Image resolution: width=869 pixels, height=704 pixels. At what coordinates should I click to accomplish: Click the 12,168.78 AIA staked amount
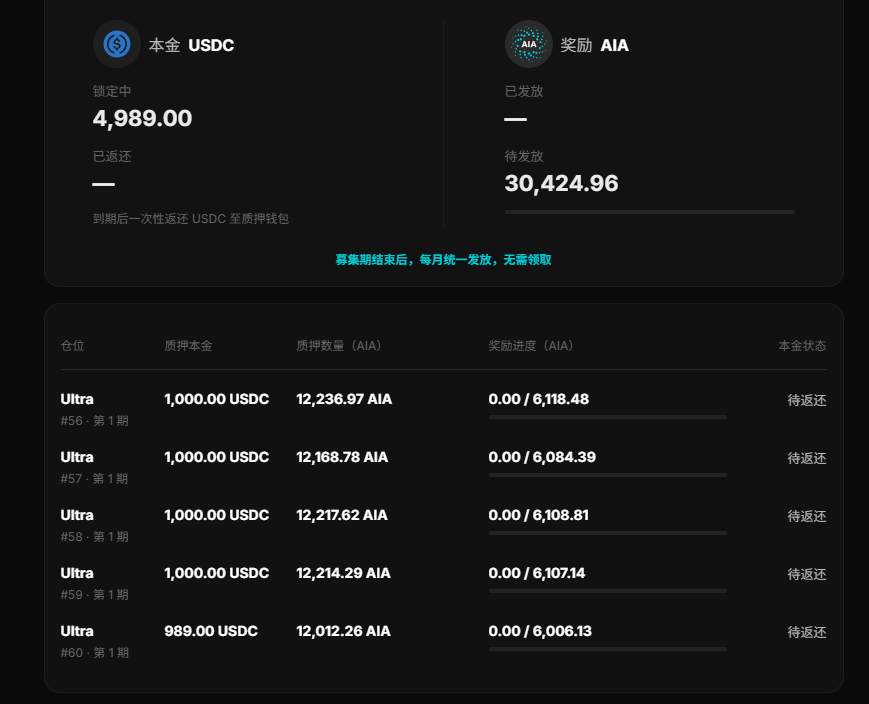(342, 457)
